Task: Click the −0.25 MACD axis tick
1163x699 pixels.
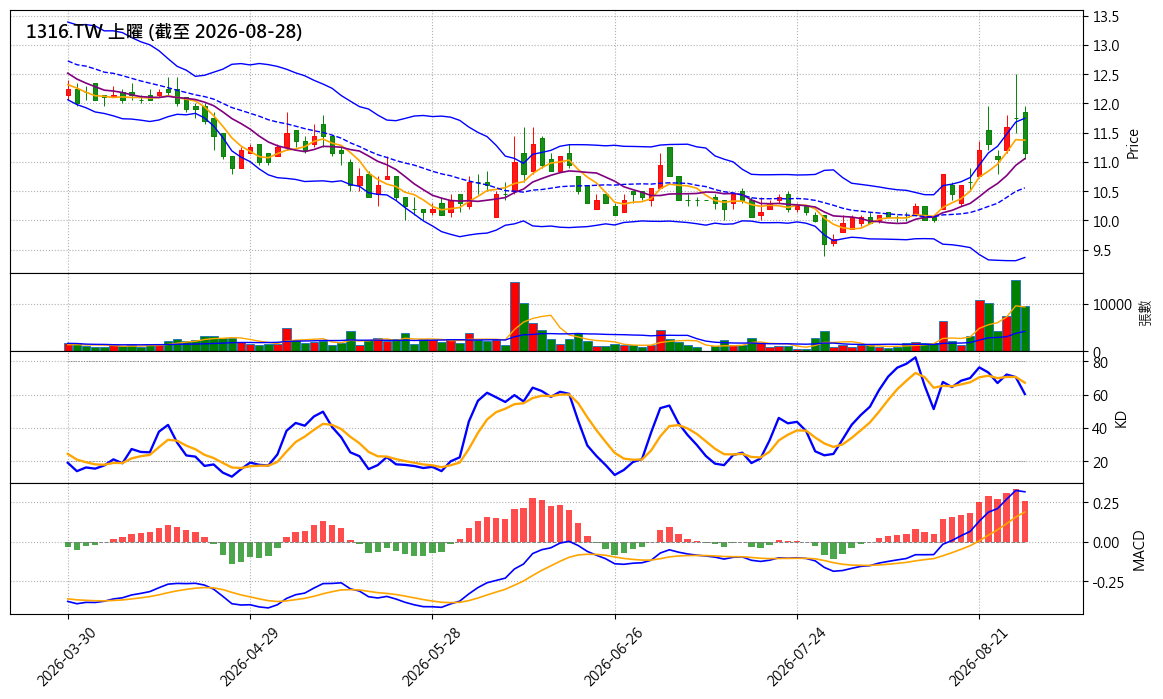Action: pyautogui.click(x=1108, y=583)
